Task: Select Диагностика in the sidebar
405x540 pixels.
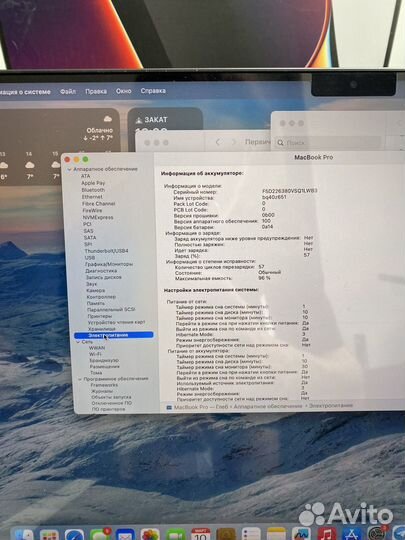Action: (101, 271)
